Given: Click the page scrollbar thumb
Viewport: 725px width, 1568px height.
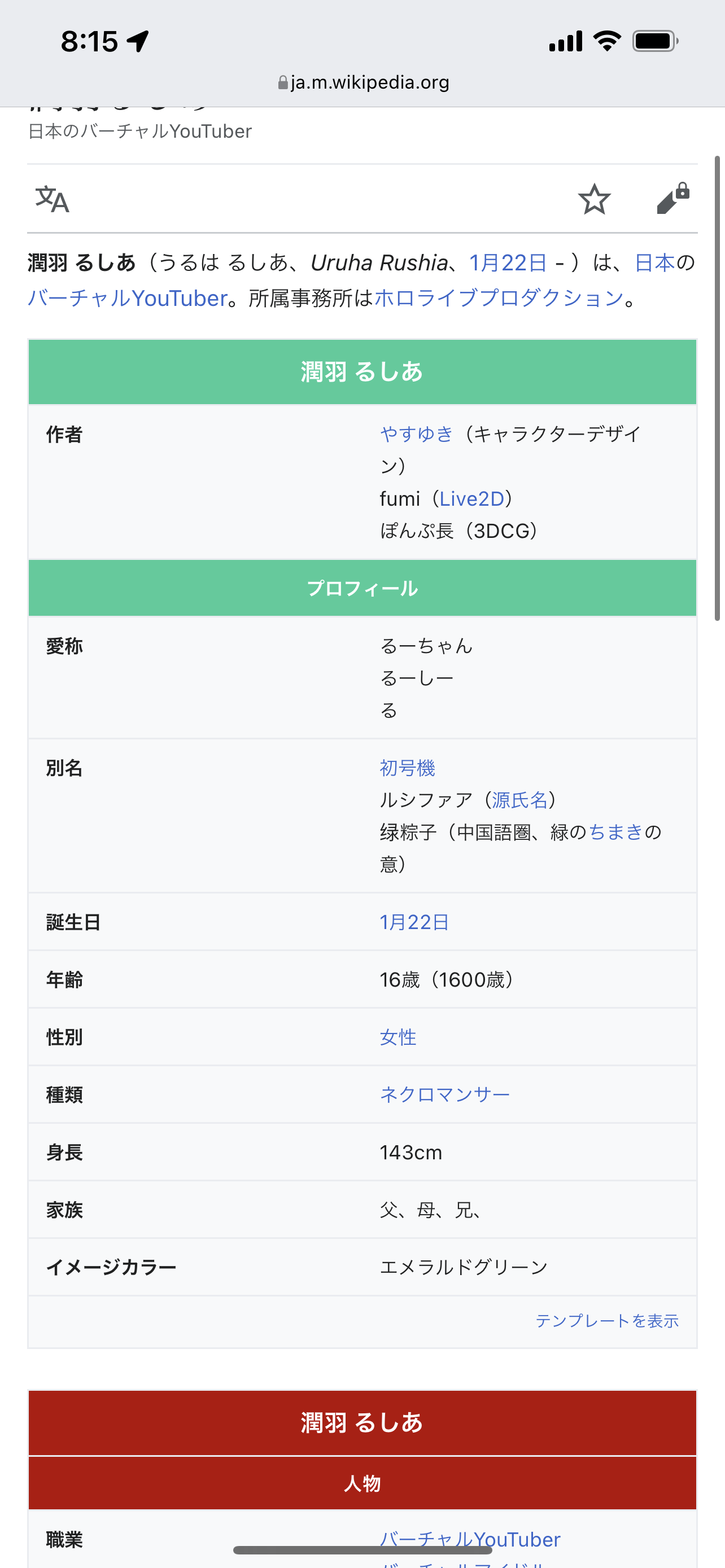Looking at the screenshot, I should [718, 388].
